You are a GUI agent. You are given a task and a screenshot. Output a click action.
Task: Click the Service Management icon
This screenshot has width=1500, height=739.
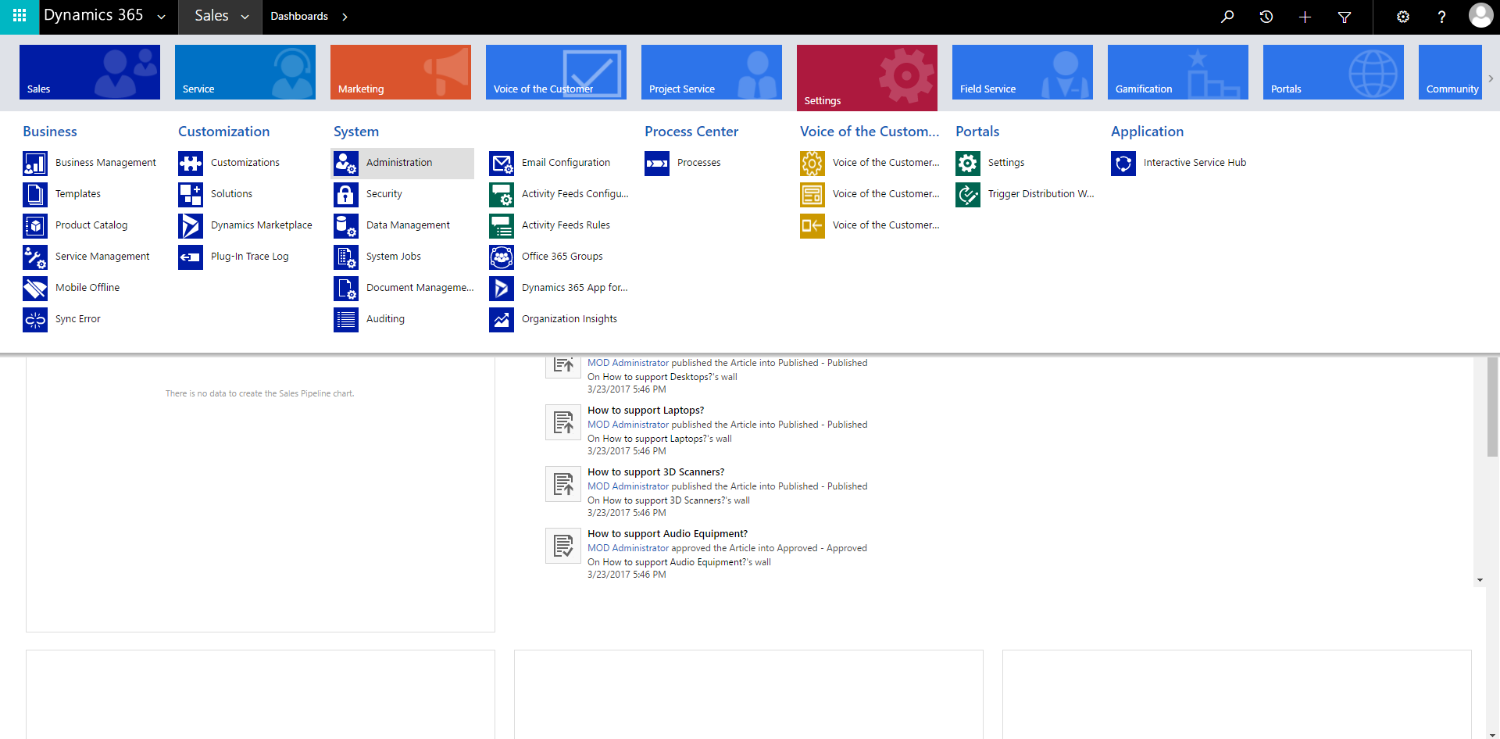click(x=35, y=257)
